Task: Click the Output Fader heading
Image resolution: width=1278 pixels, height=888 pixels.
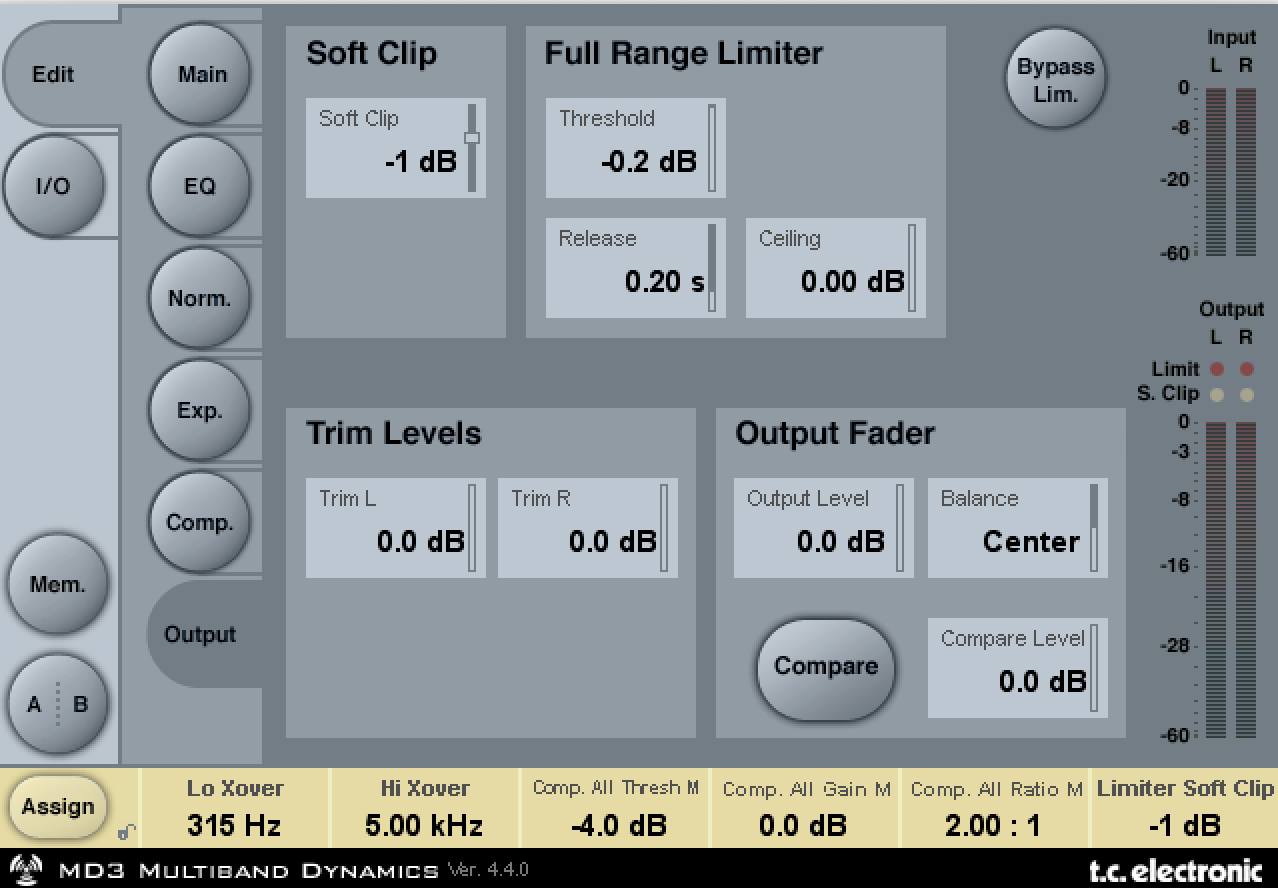Action: [835, 433]
